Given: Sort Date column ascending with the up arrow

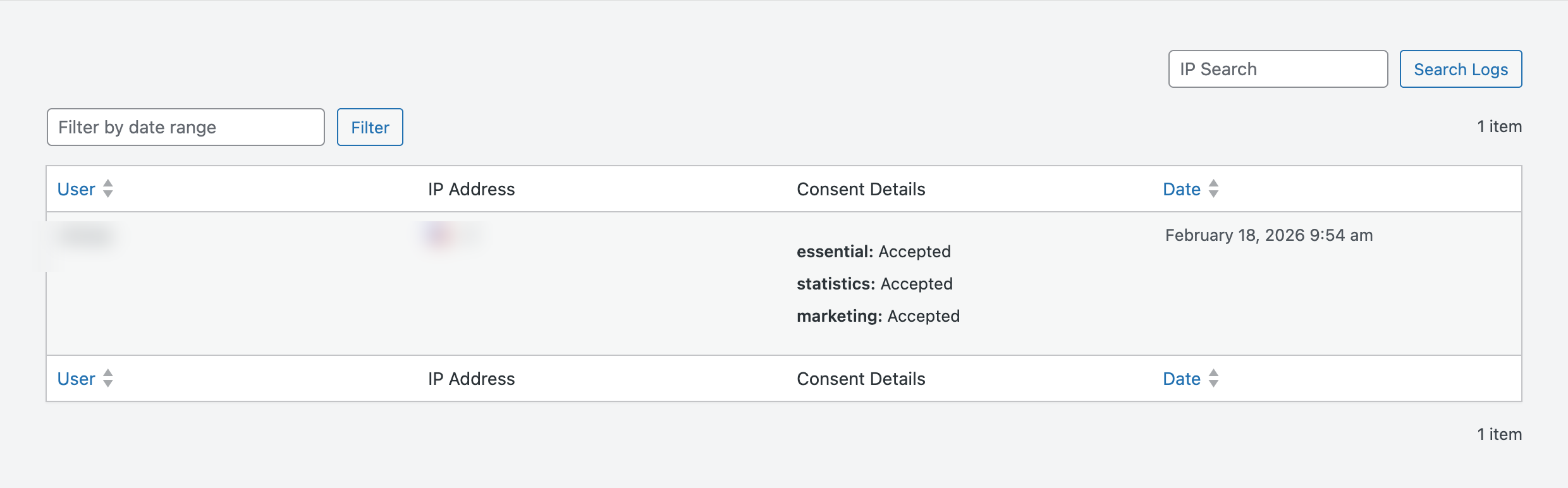Looking at the screenshot, I should [x=1214, y=184].
